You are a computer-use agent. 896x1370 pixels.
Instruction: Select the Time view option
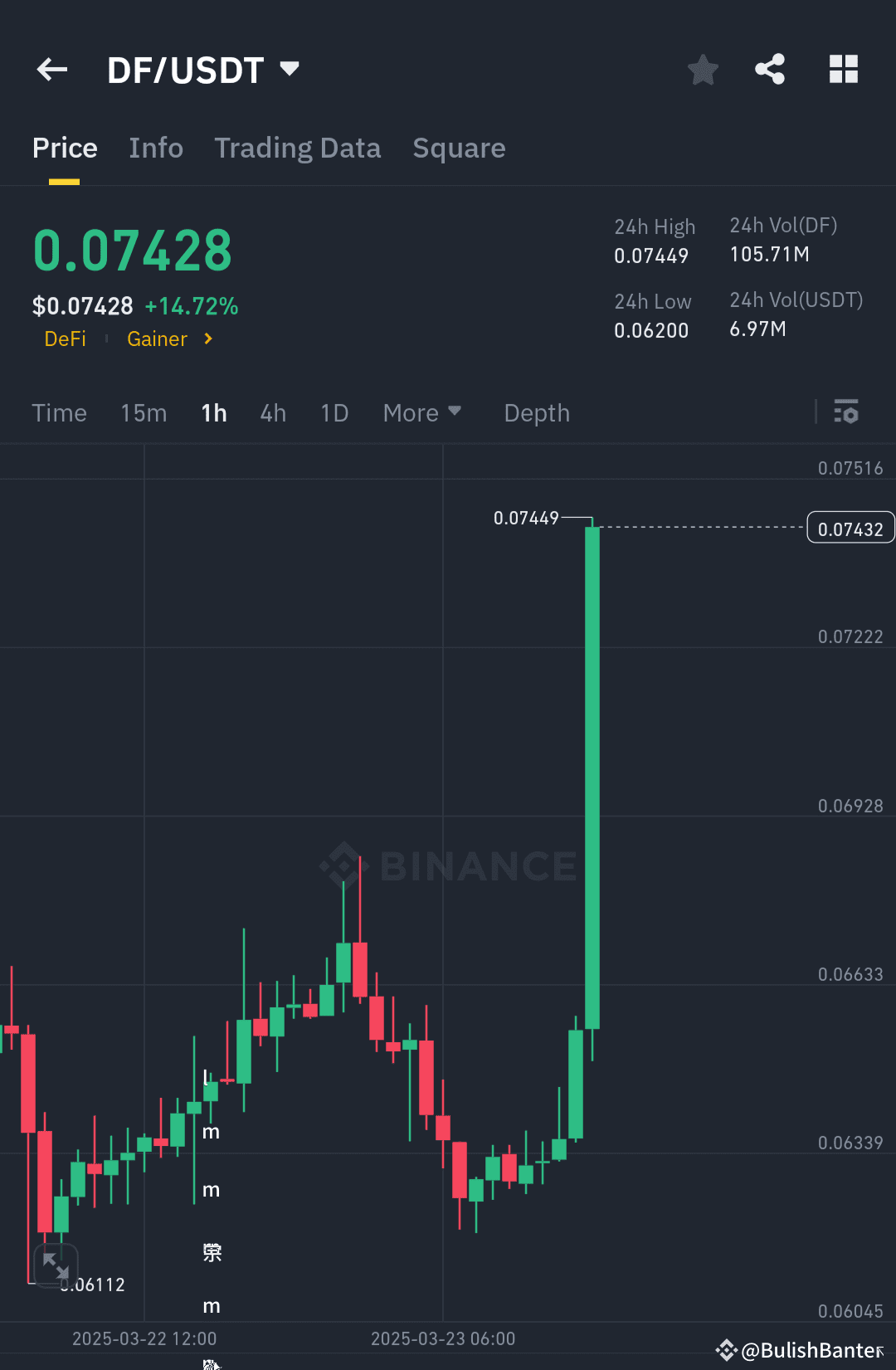59,412
